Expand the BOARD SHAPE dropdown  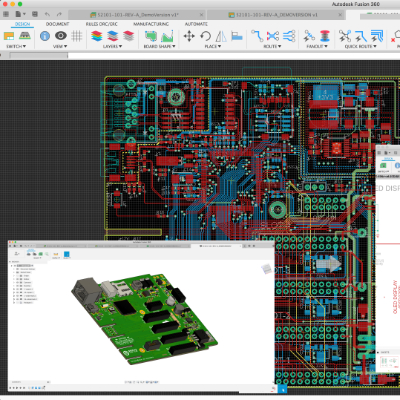(x=159, y=46)
